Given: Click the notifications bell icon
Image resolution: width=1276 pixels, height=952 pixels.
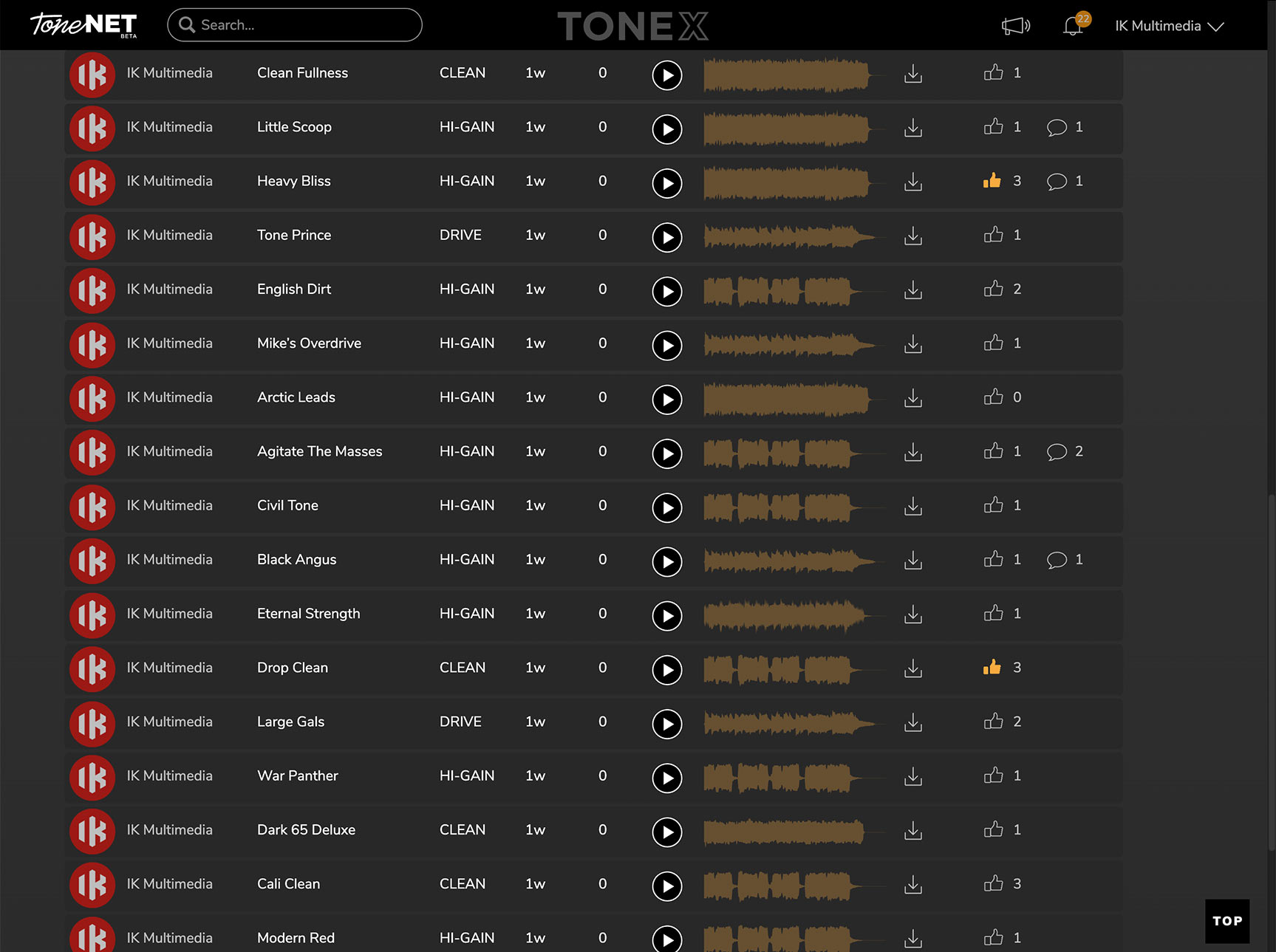Looking at the screenshot, I should (x=1073, y=26).
